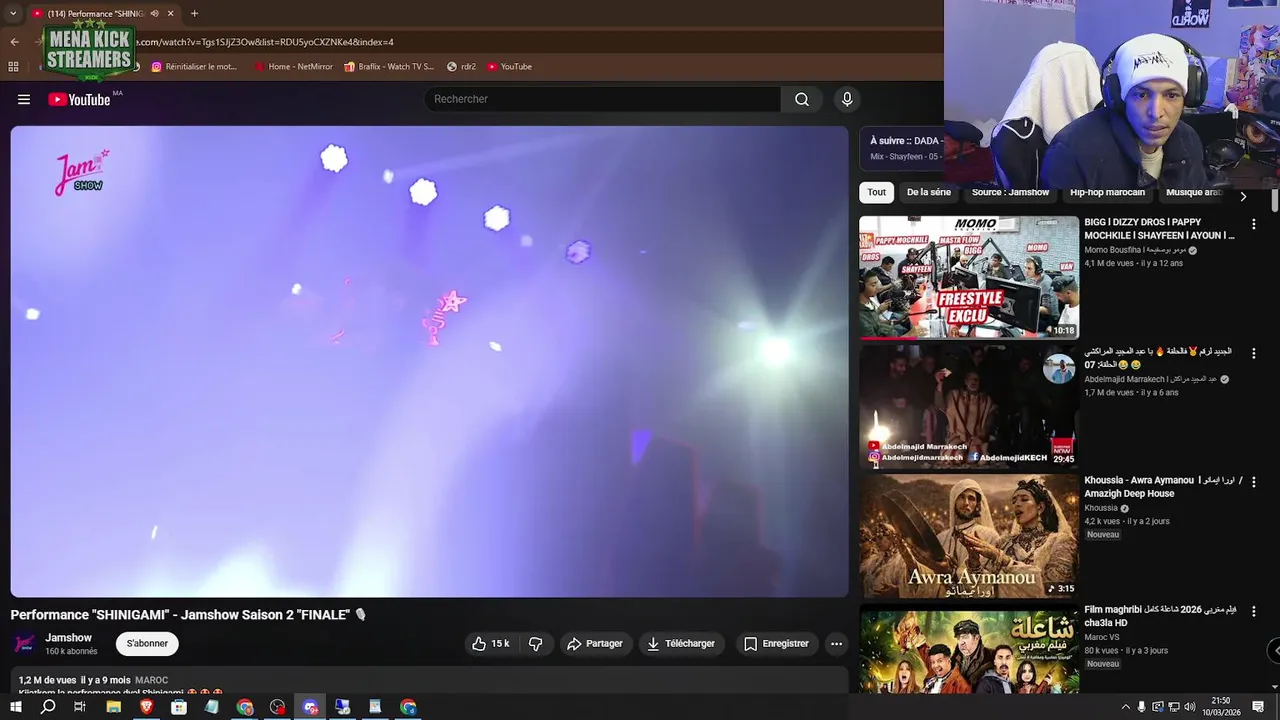
Task: Open the Awra Aymanou video thumbnail
Action: [969, 535]
